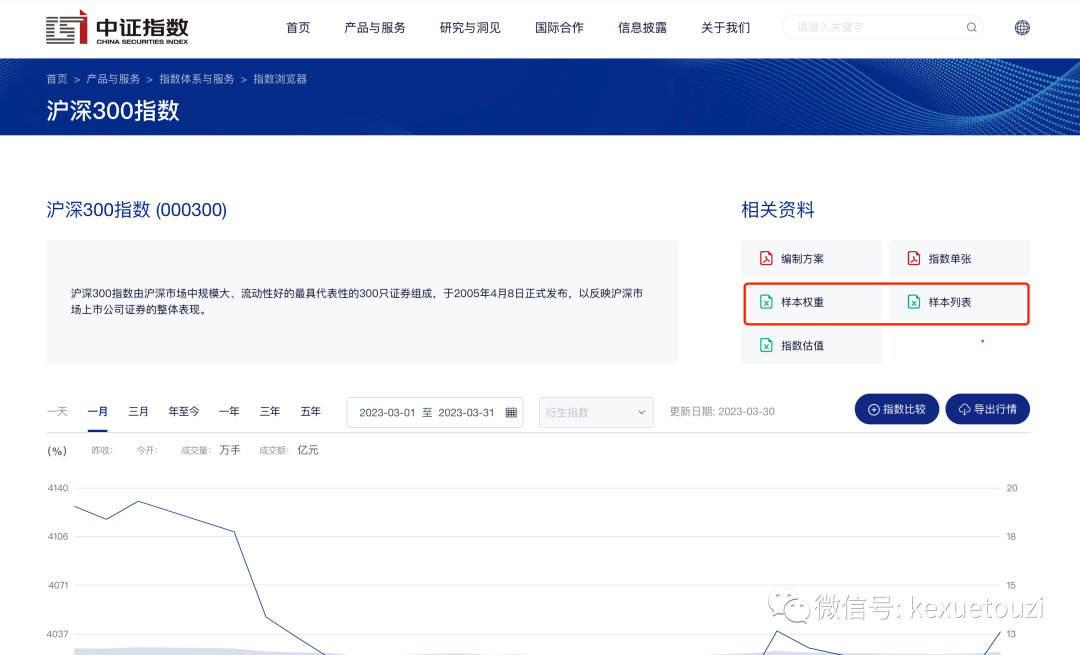The width and height of the screenshot is (1080, 655).
Task: Download 编制方案 document
Action: click(x=811, y=258)
